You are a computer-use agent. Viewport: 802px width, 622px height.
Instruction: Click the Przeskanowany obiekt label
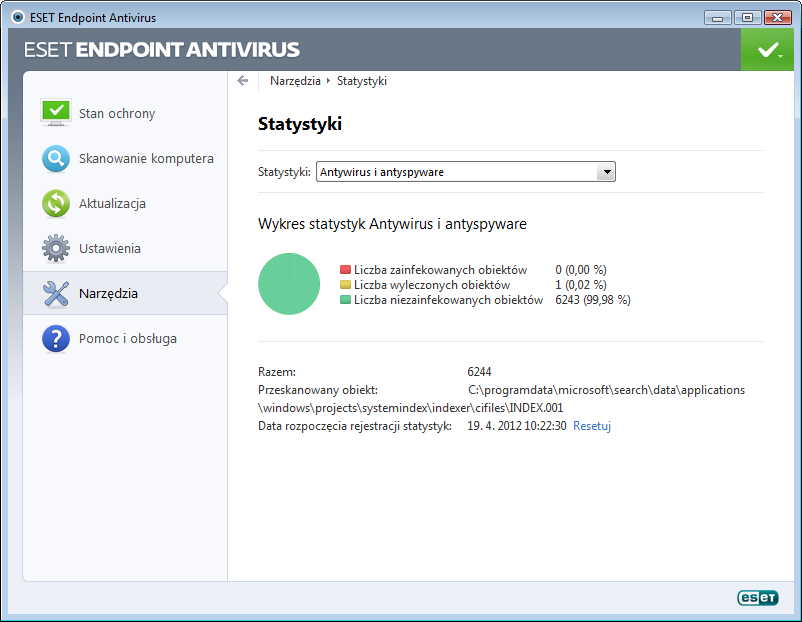318,390
